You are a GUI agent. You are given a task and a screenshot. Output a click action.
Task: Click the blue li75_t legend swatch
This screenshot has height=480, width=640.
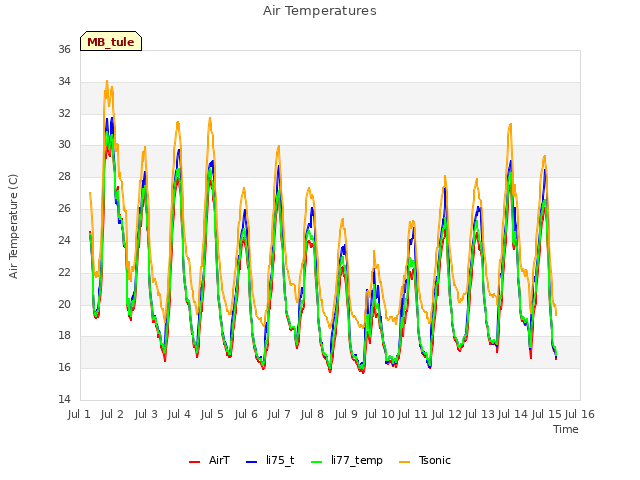tap(251, 461)
